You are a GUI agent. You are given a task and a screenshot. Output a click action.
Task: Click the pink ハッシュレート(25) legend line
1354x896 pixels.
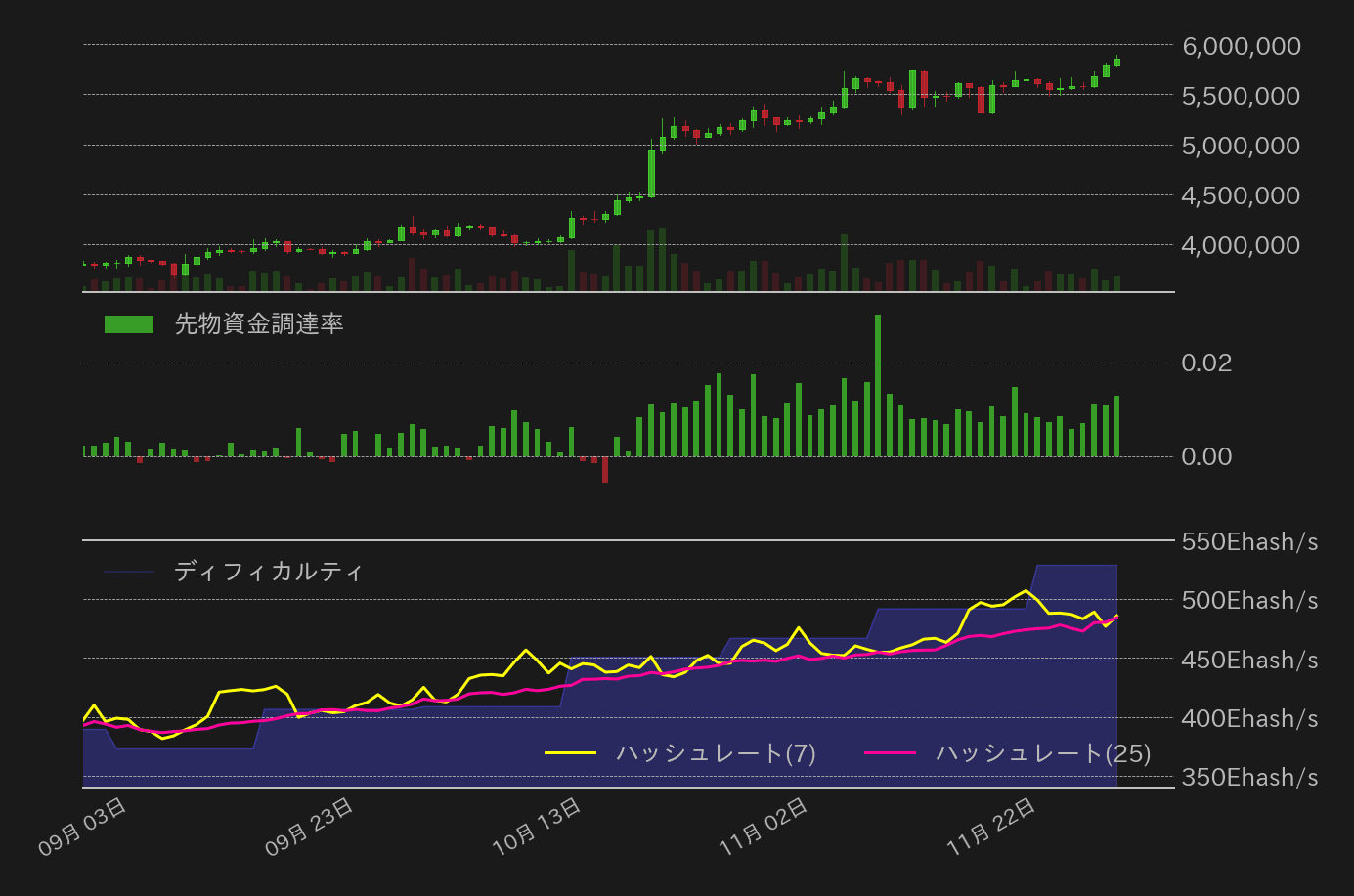coord(890,753)
